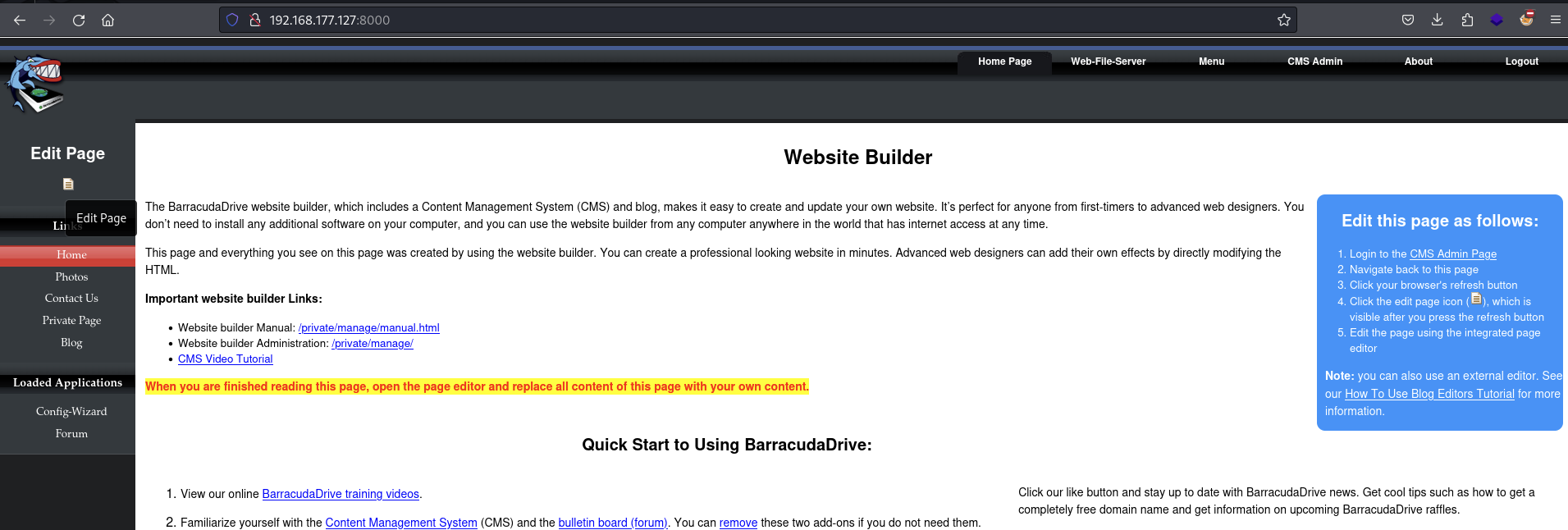Open the Photos sidebar link

(x=71, y=277)
